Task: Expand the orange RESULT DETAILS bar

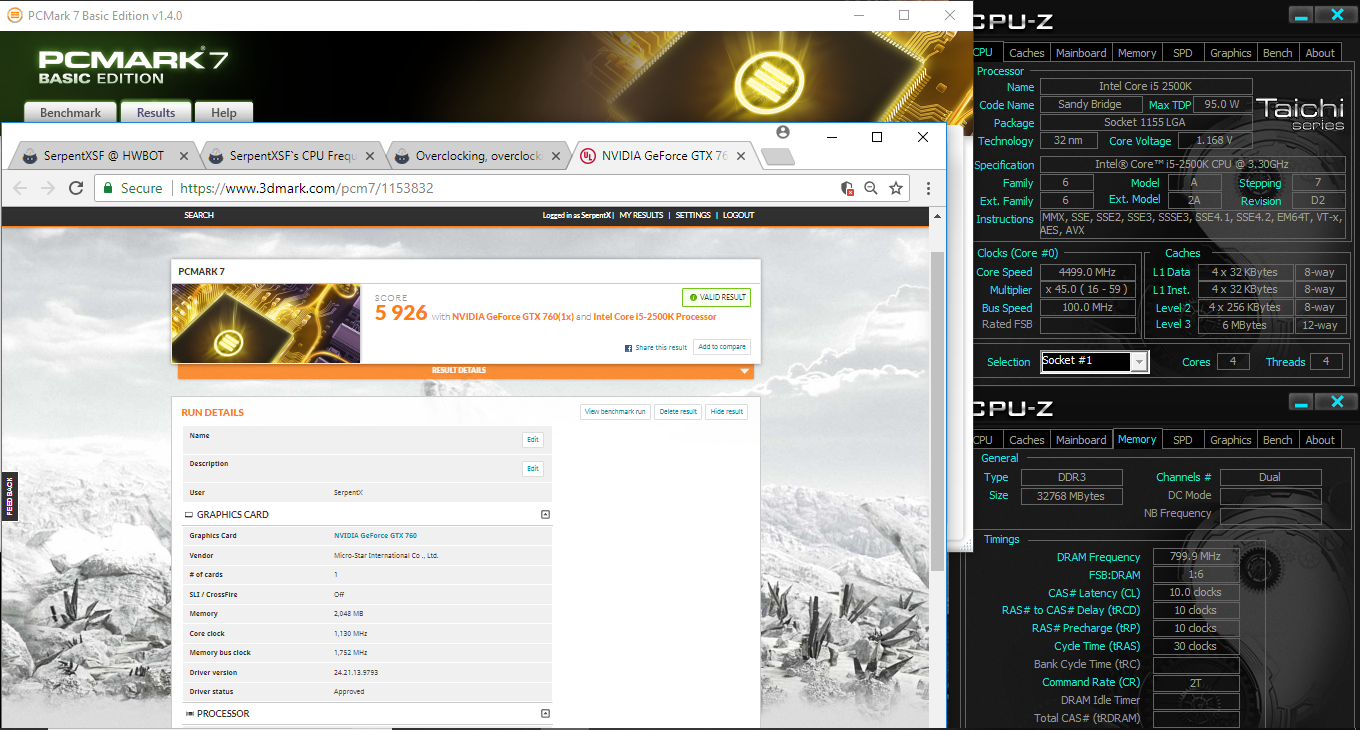Action: click(x=466, y=370)
